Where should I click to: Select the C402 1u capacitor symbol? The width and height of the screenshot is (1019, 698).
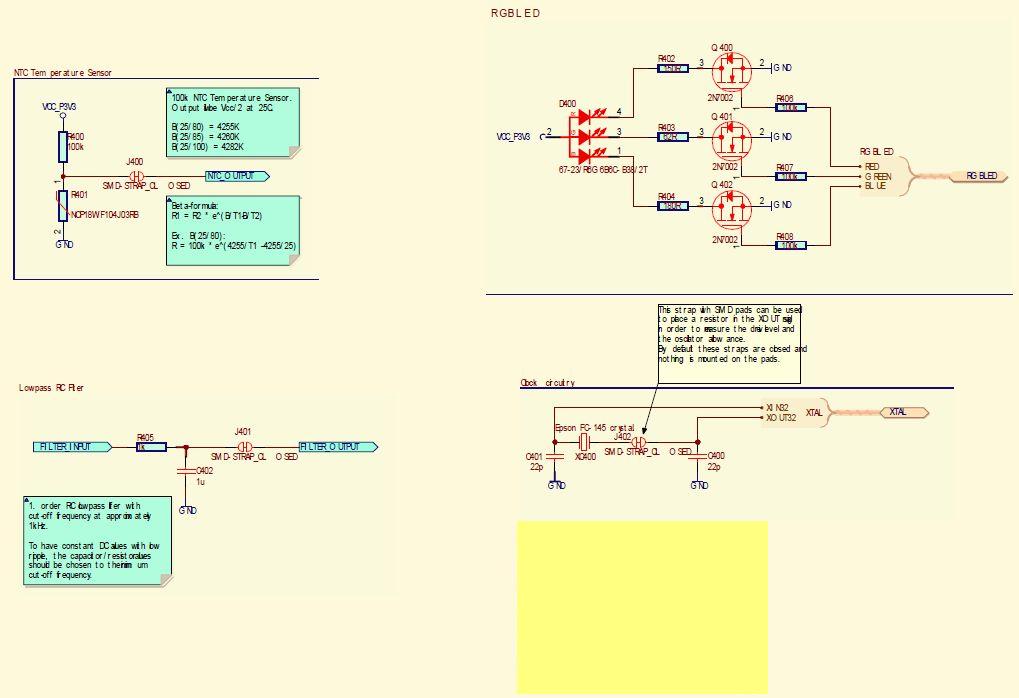click(x=188, y=470)
